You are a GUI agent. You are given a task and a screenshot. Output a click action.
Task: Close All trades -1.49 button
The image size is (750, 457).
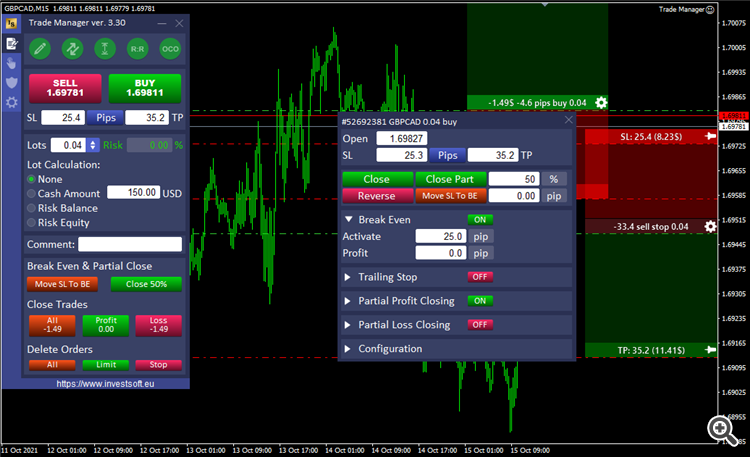point(52,325)
